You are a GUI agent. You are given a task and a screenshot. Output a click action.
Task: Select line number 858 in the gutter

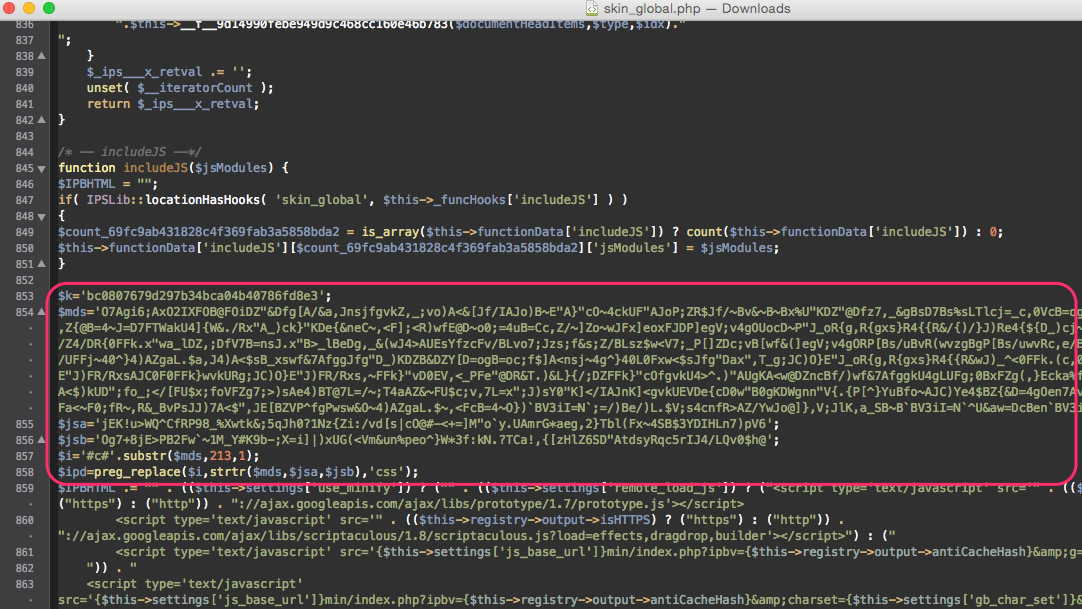[24, 472]
